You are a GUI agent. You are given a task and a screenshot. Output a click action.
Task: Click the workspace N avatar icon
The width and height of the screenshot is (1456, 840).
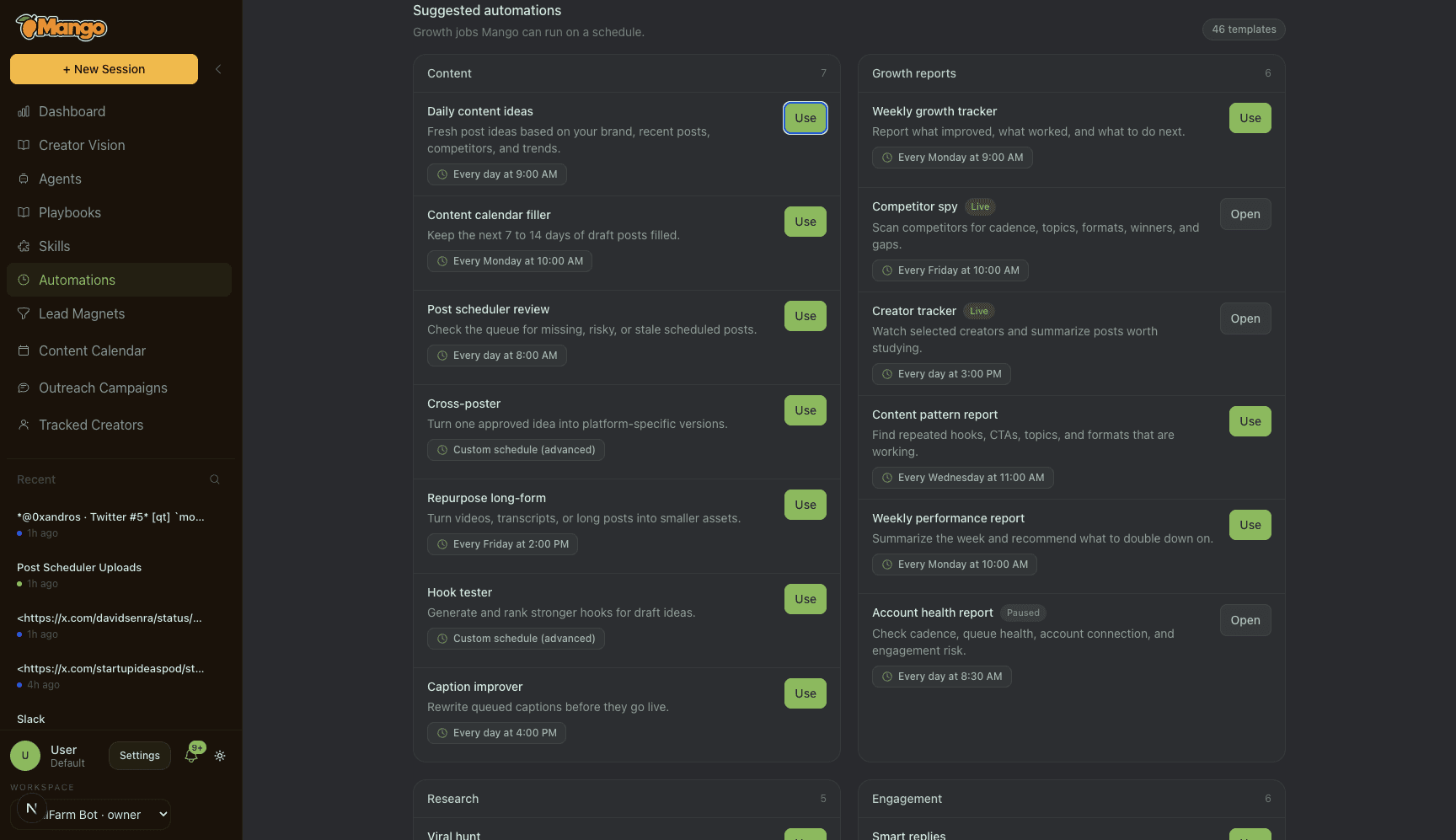(31, 808)
